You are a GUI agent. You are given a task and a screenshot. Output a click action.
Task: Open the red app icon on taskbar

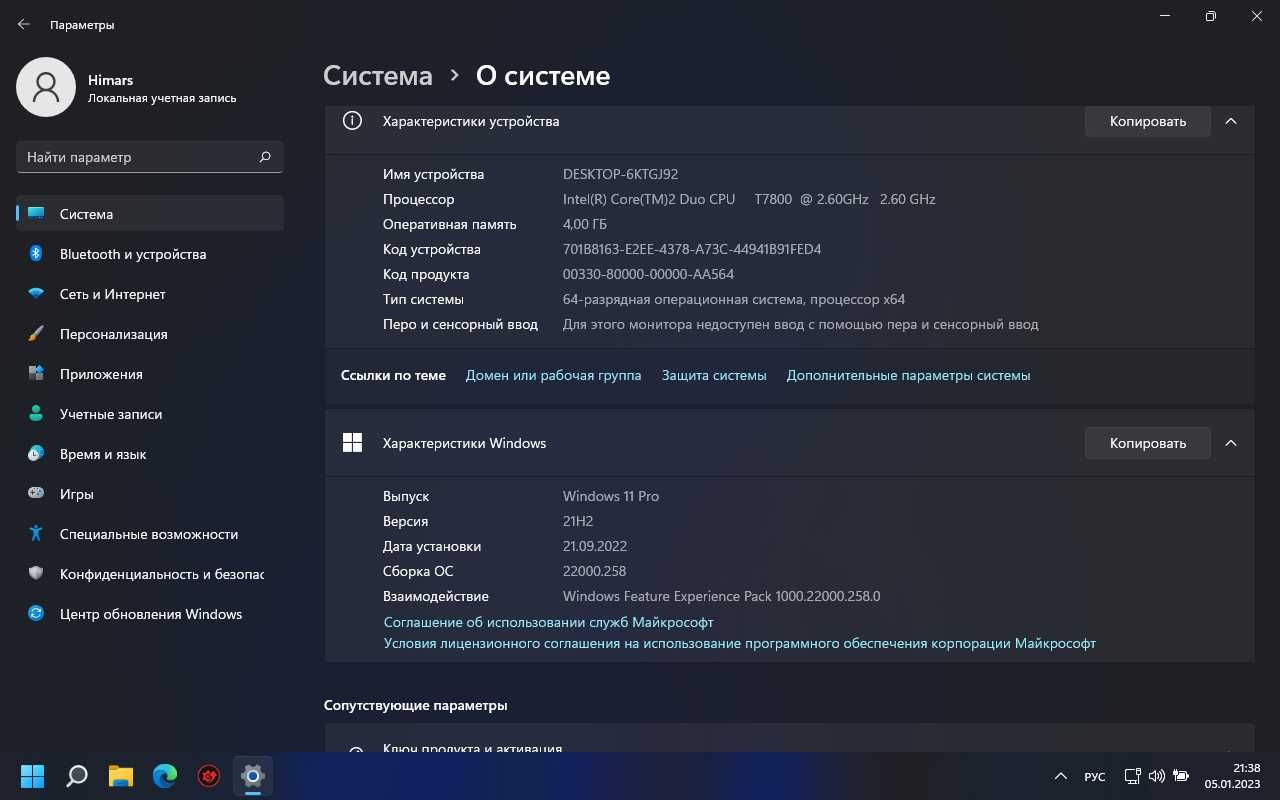click(x=209, y=775)
